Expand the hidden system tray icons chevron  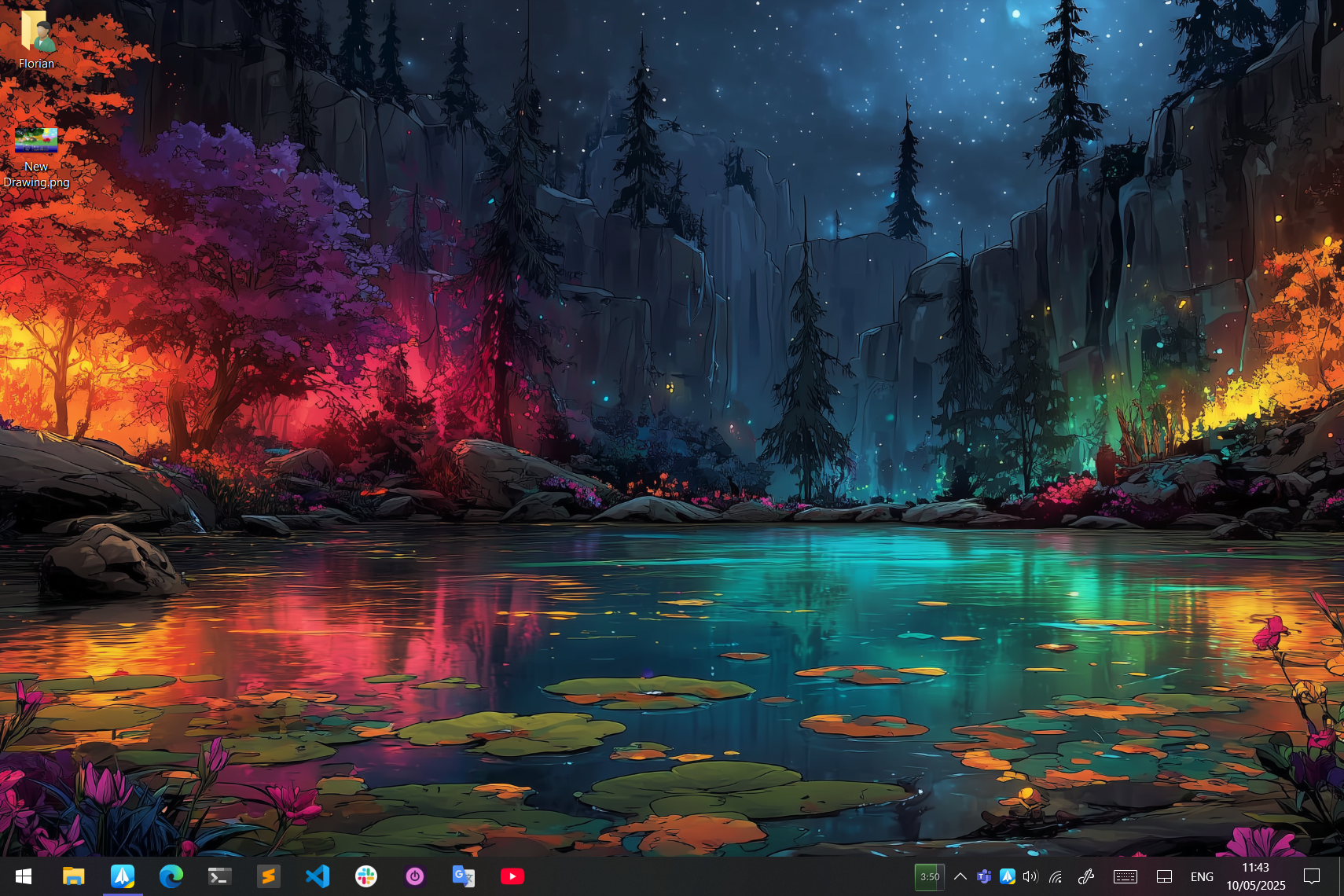(x=960, y=876)
